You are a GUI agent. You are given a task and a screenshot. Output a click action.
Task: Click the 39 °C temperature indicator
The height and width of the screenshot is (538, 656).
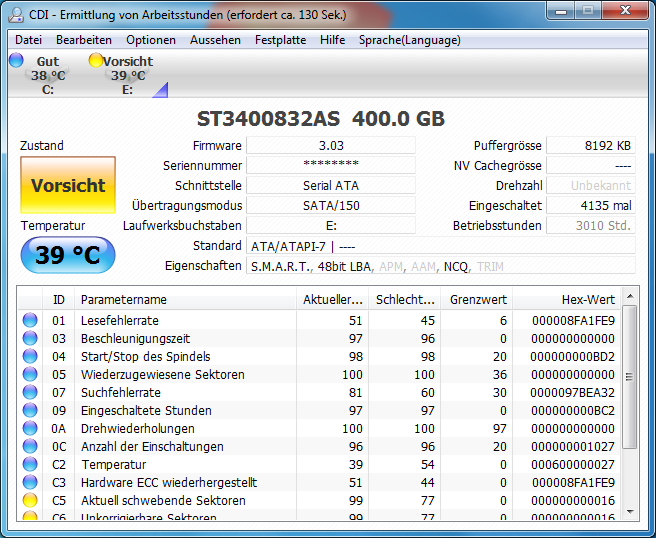pos(68,255)
